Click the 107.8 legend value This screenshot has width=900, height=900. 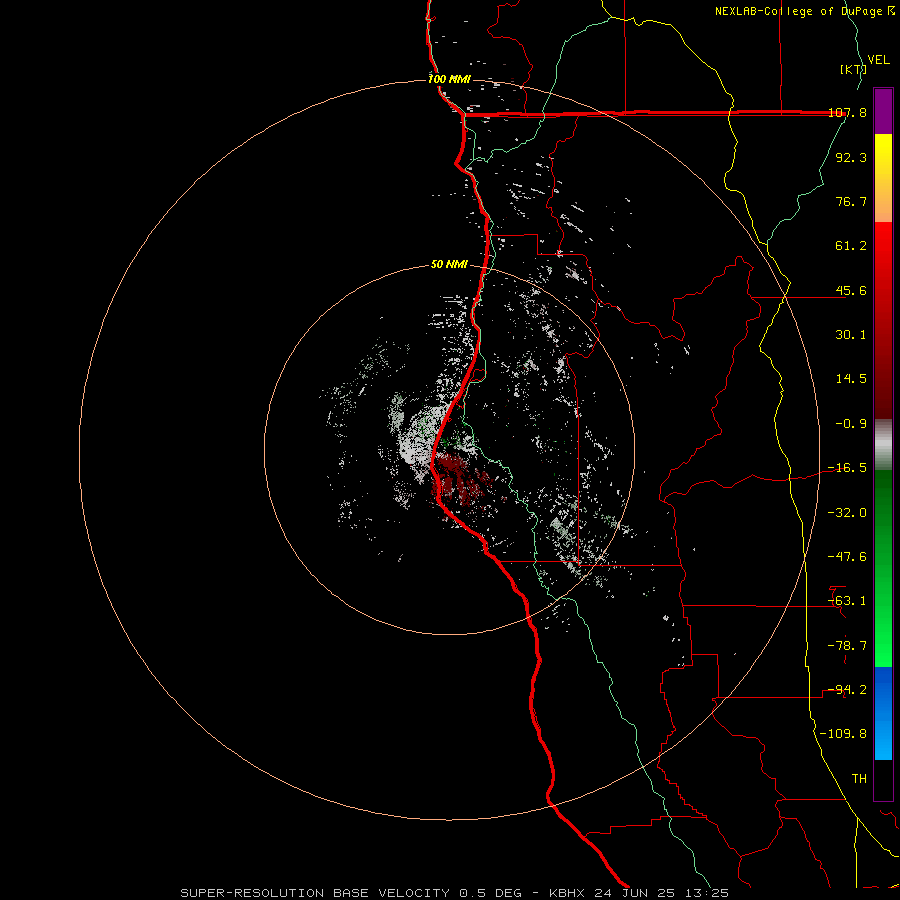tap(847, 113)
